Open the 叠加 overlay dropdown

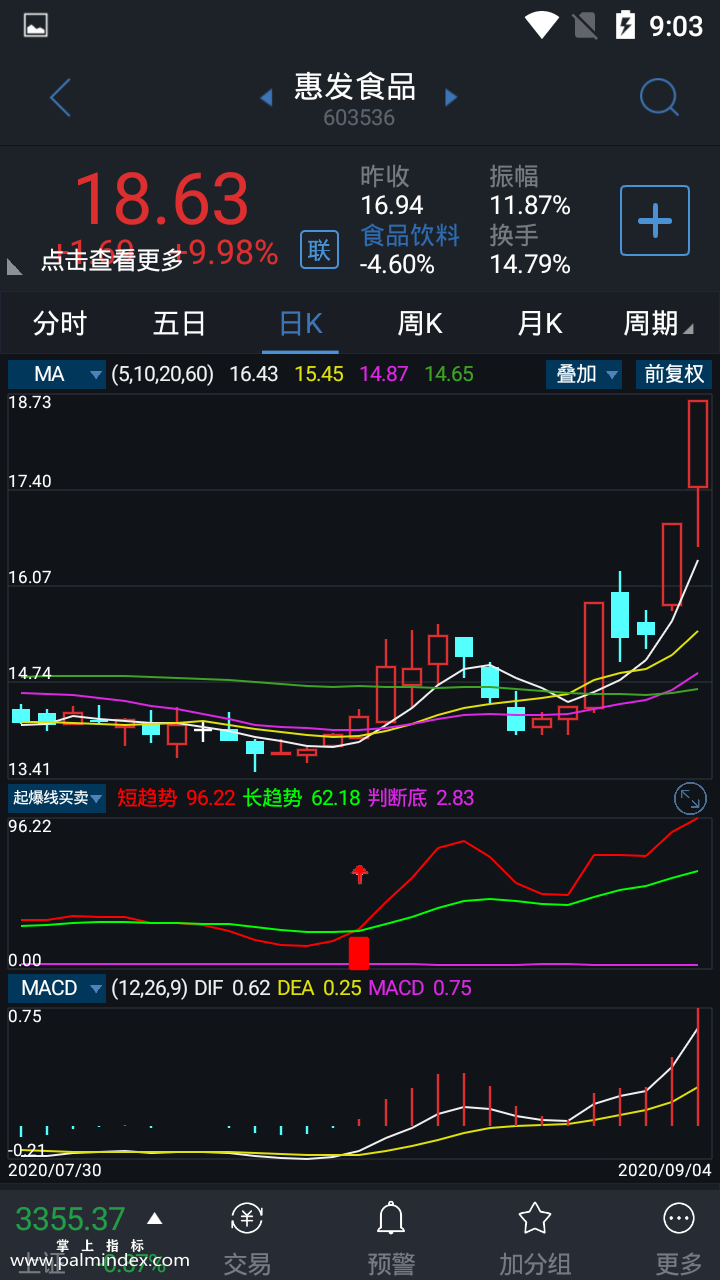(x=584, y=374)
